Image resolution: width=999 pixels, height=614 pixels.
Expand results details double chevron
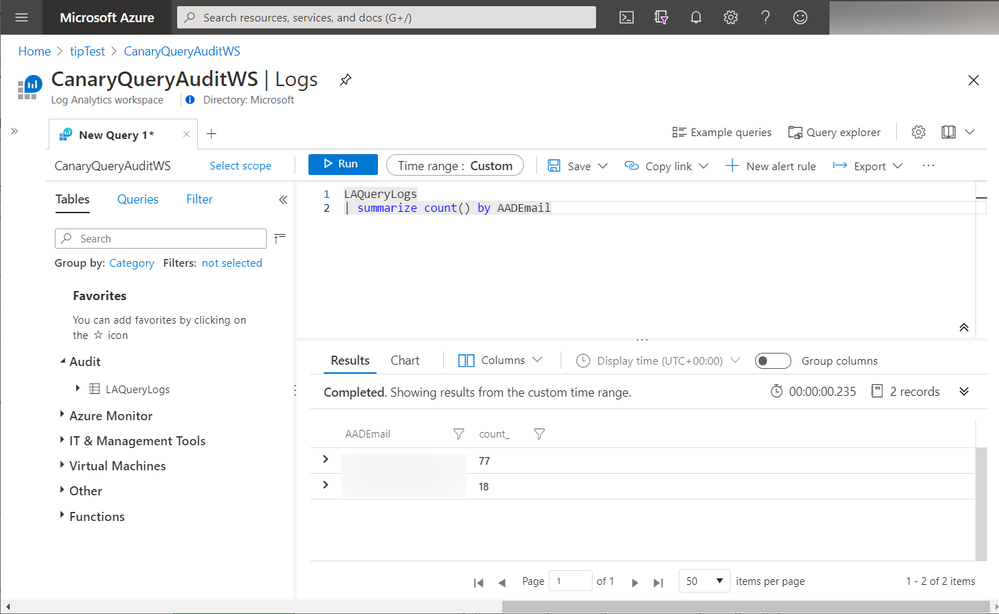(964, 392)
